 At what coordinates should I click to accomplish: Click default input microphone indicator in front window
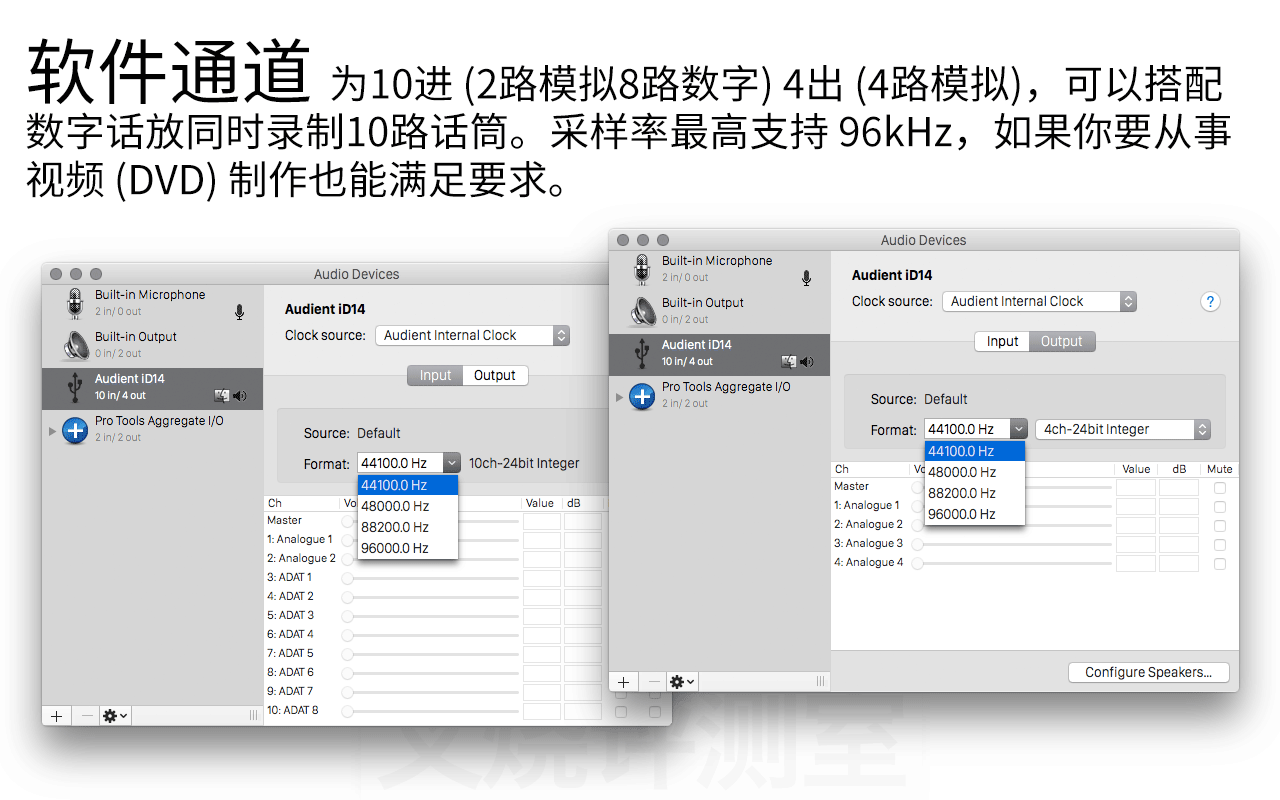click(x=806, y=278)
